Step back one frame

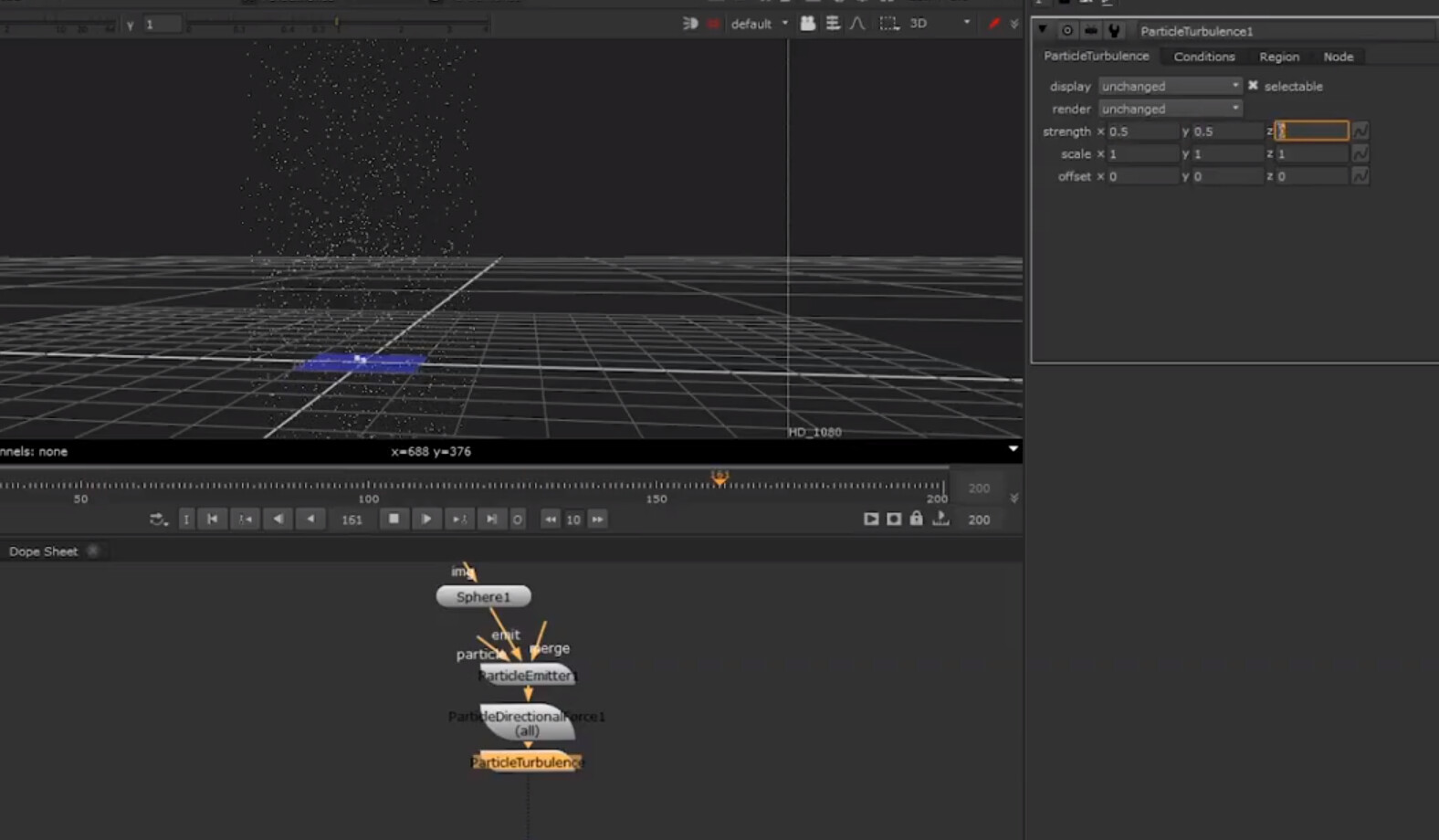pos(278,519)
